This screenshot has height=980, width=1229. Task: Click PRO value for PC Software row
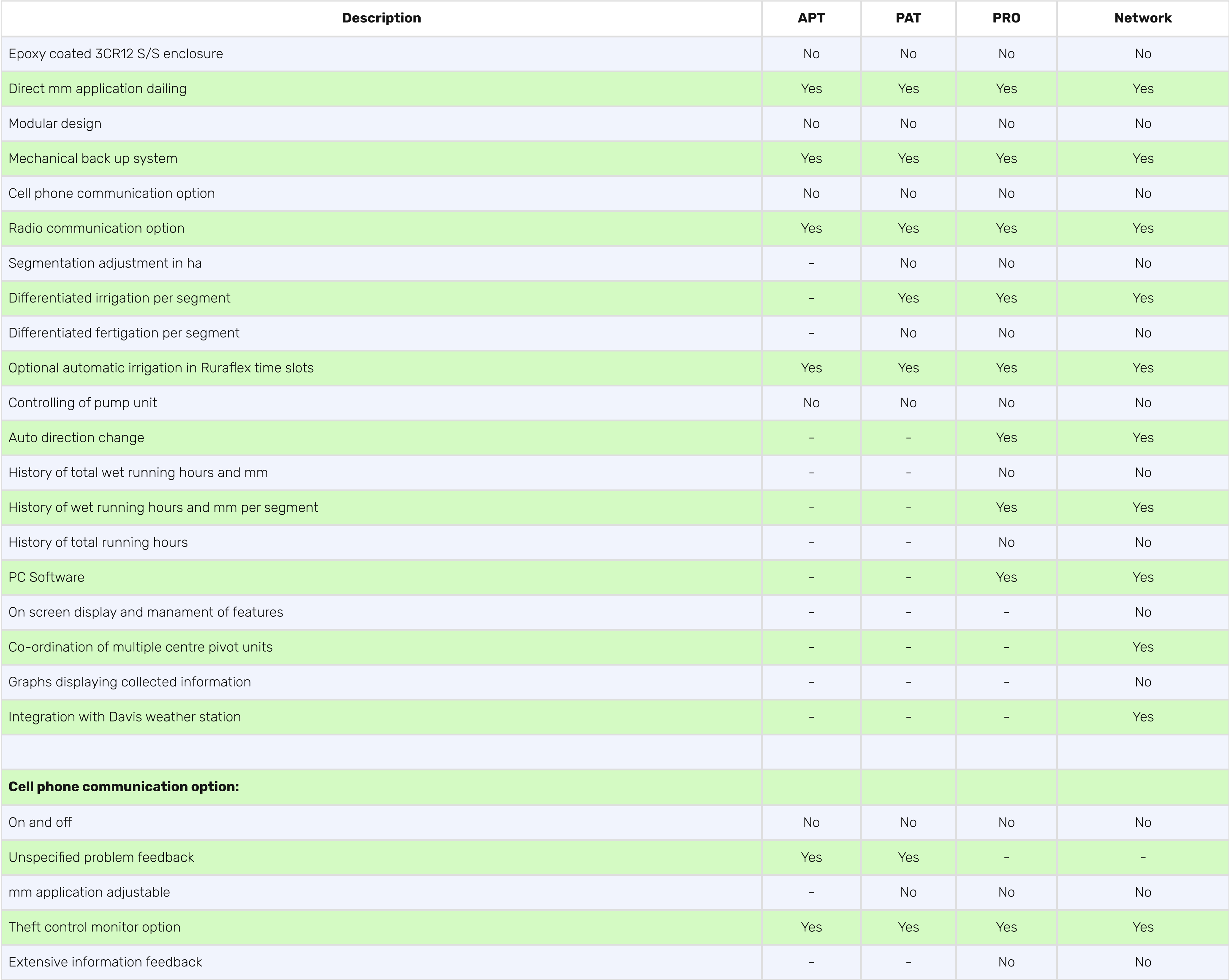(1006, 577)
